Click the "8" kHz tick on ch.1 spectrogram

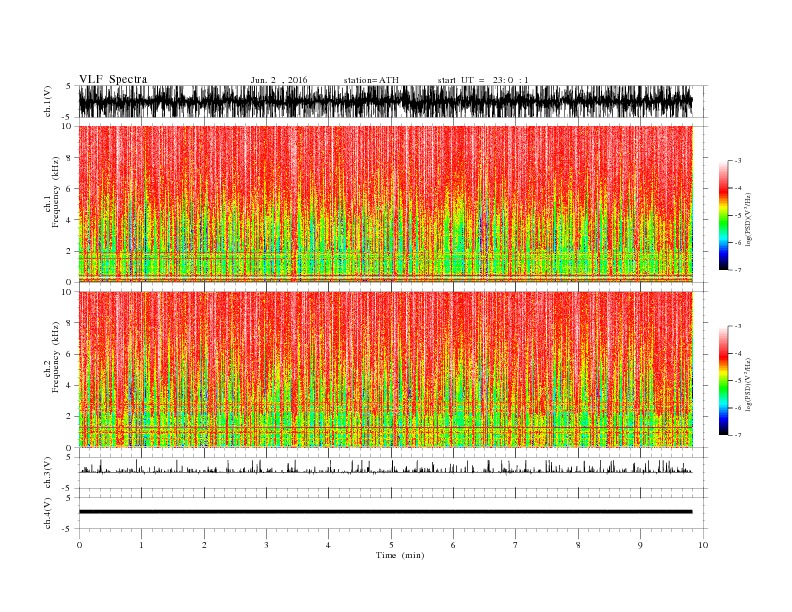pyautogui.click(x=69, y=158)
